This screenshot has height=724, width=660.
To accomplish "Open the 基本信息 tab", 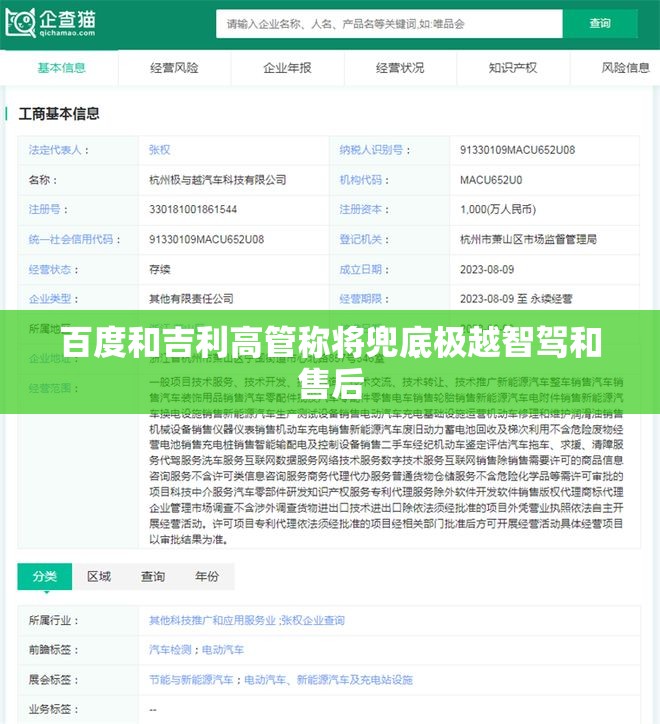I will [x=61, y=68].
